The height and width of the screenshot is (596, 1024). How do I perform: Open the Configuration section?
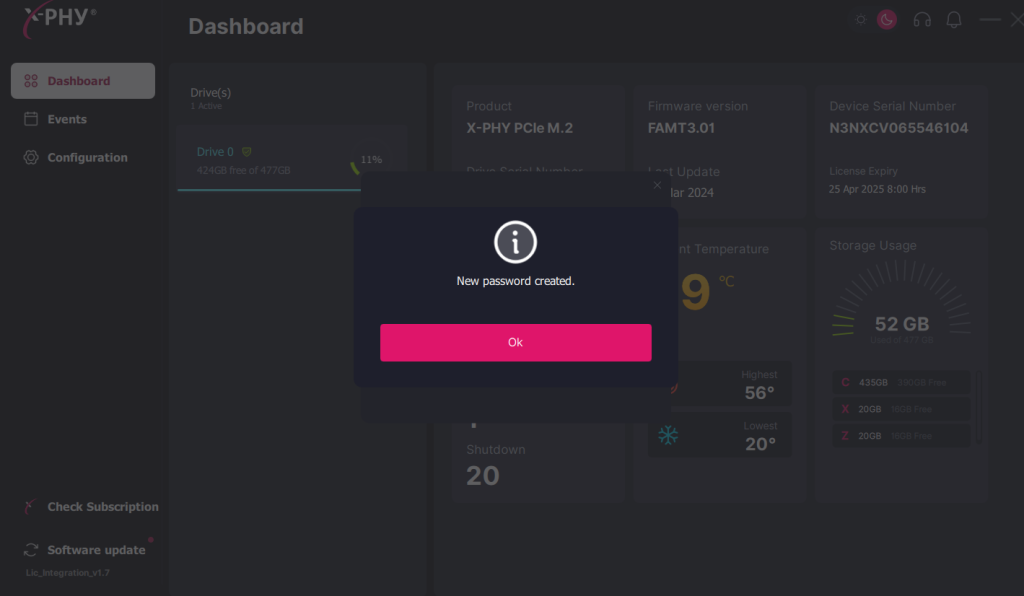coord(87,157)
